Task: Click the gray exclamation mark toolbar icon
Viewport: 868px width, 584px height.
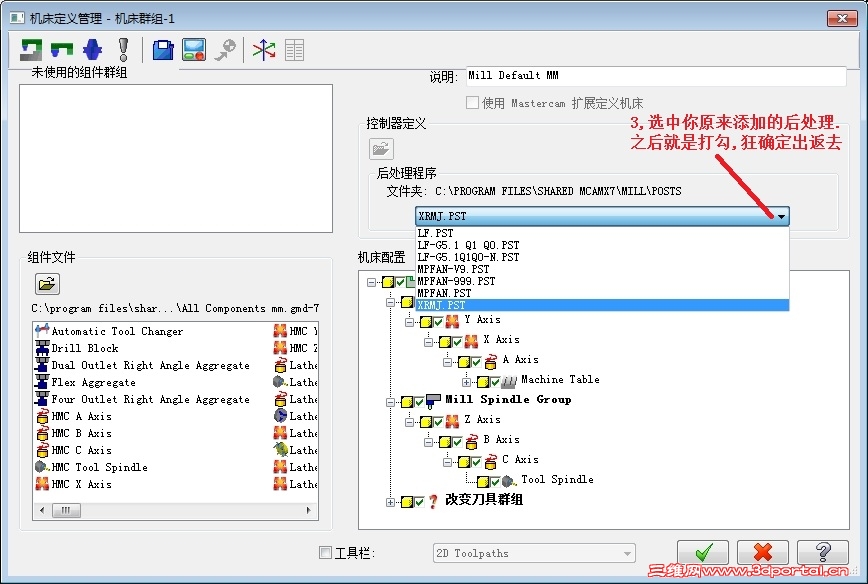Action: (x=123, y=50)
